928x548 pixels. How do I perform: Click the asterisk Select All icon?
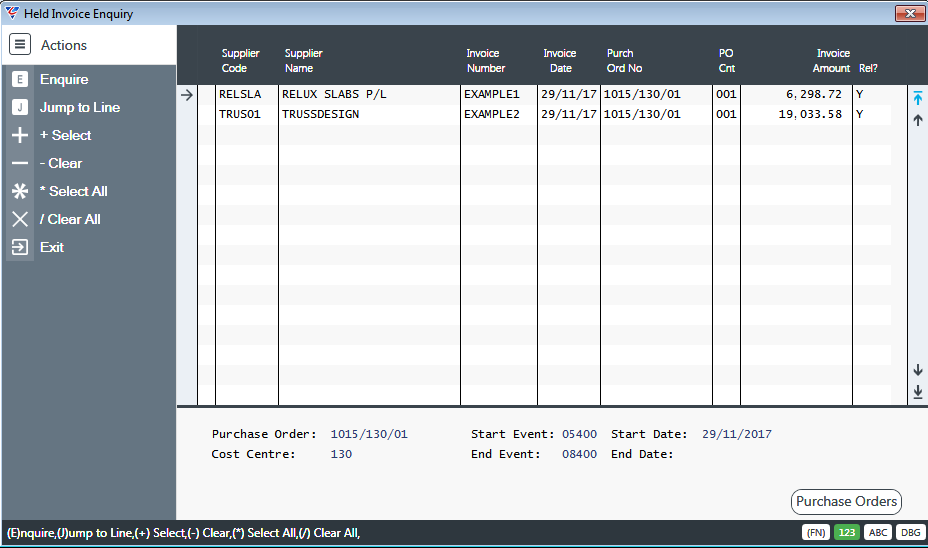tap(20, 191)
